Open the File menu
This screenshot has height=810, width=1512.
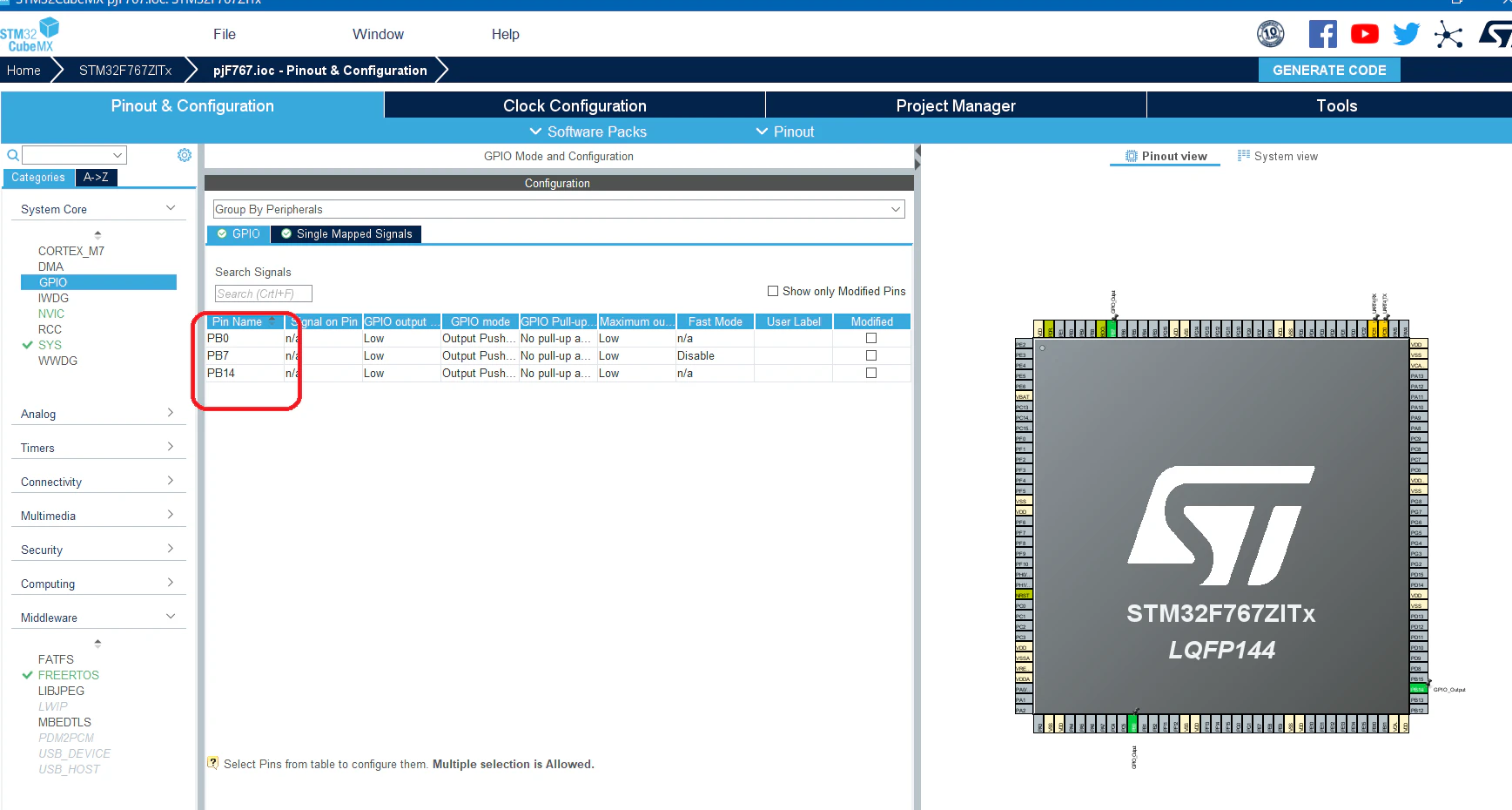[x=225, y=34]
